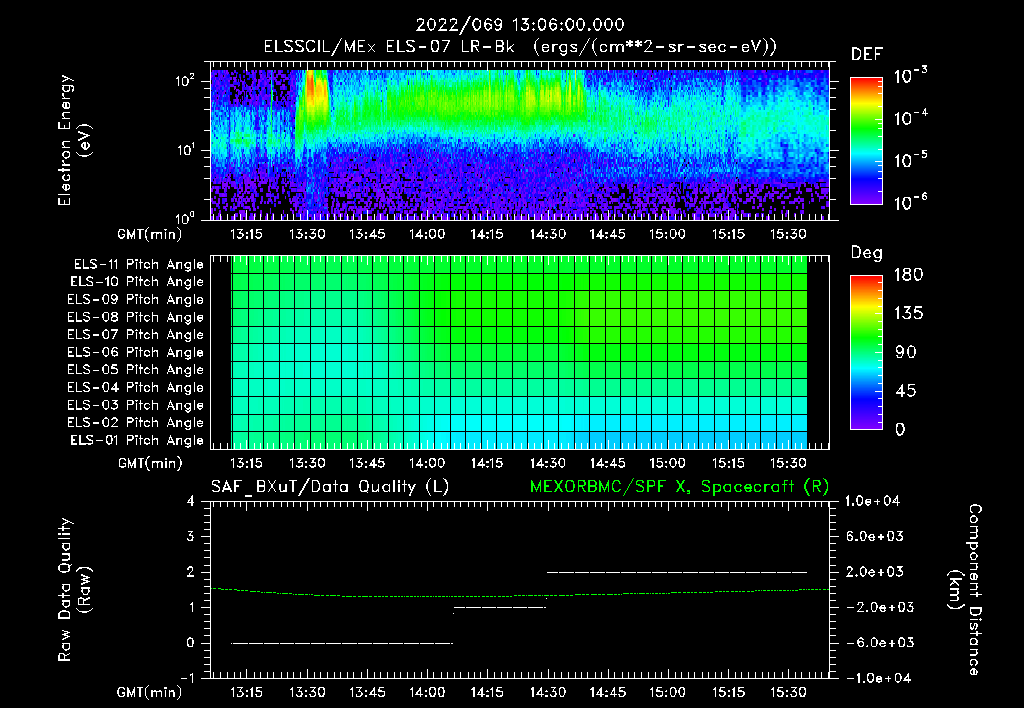1024x708 pixels.
Task: Click the DEF color bar in the spectrogram legend
Action: point(867,141)
